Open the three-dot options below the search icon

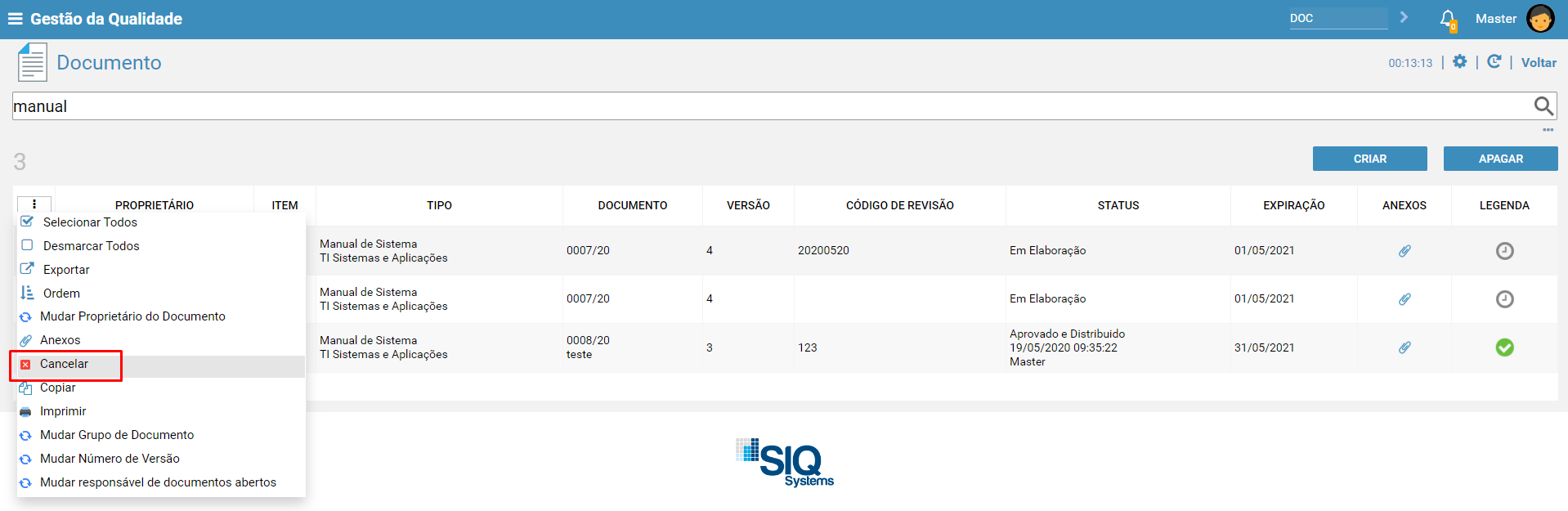(x=1548, y=130)
